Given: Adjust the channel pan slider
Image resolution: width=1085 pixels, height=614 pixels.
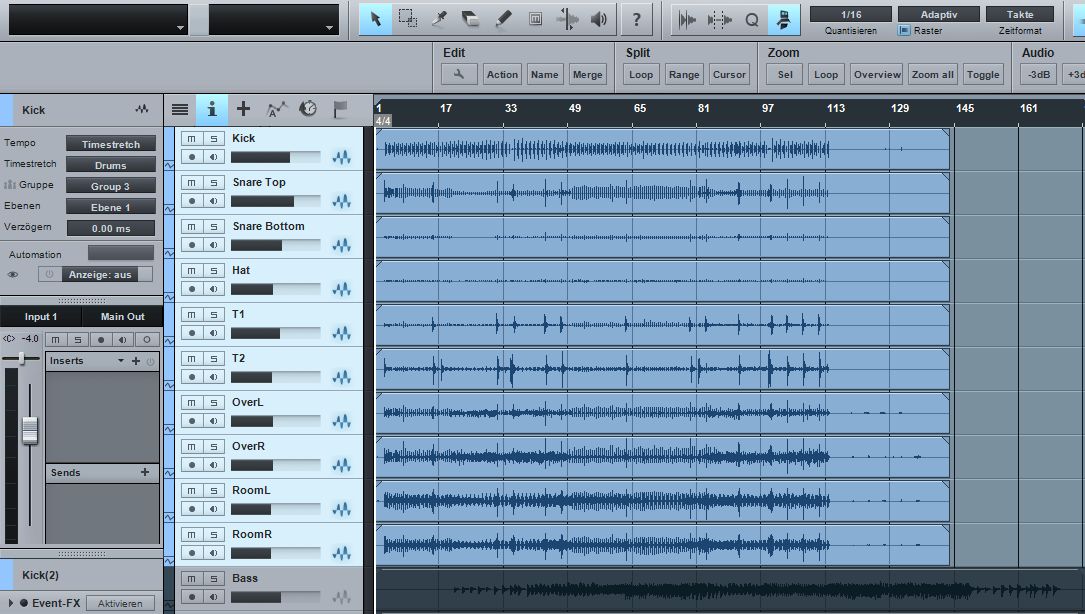Looking at the screenshot, I should click(21, 358).
